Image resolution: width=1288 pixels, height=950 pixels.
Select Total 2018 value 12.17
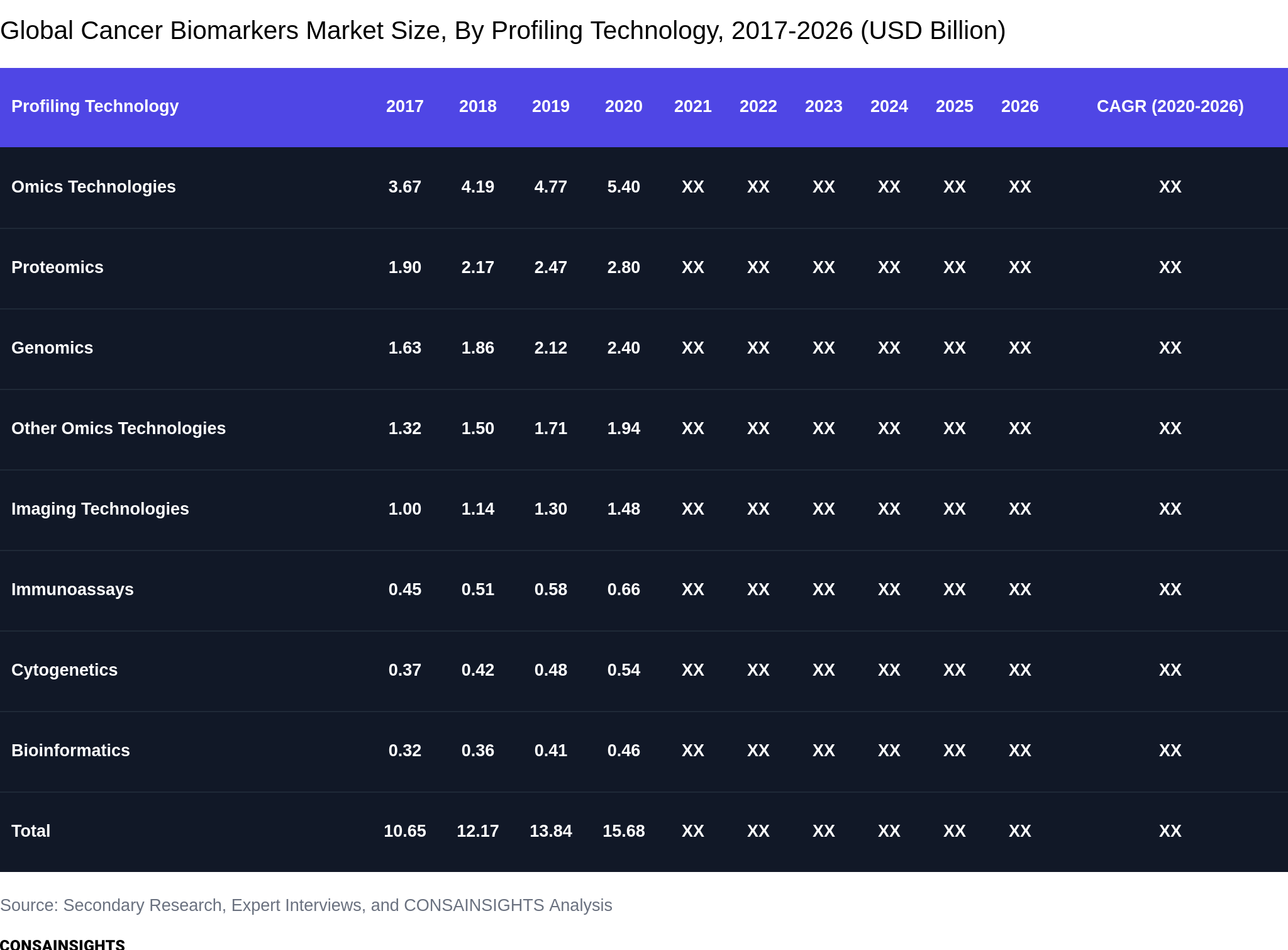[478, 831]
